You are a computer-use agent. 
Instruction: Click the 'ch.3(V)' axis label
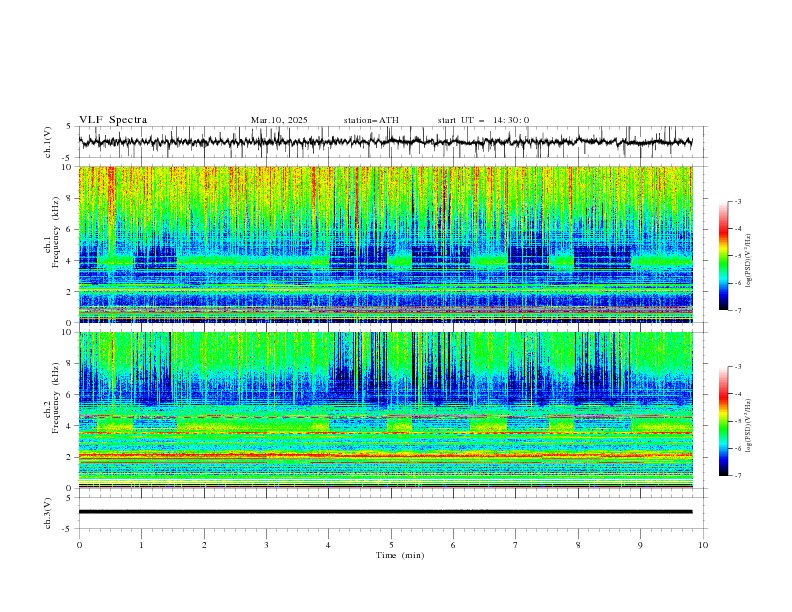coord(48,513)
